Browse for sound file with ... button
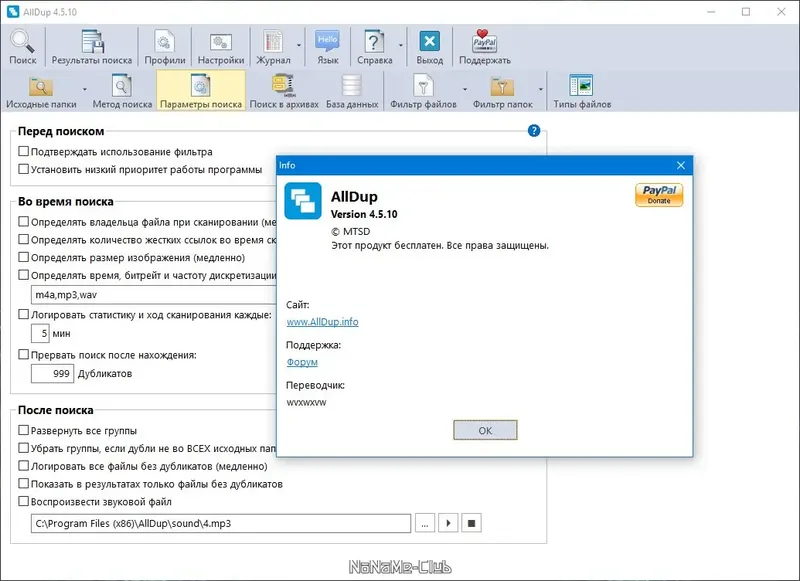Image resolution: width=800 pixels, height=581 pixels. coord(424,523)
